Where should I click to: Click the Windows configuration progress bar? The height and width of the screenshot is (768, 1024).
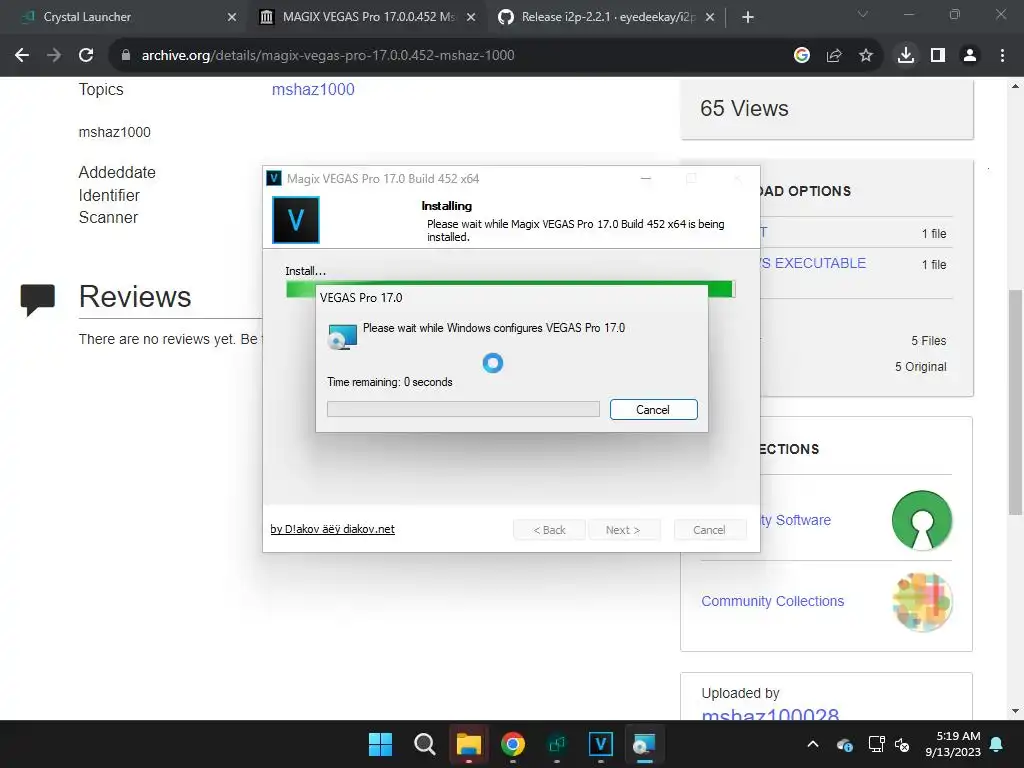tap(463, 409)
